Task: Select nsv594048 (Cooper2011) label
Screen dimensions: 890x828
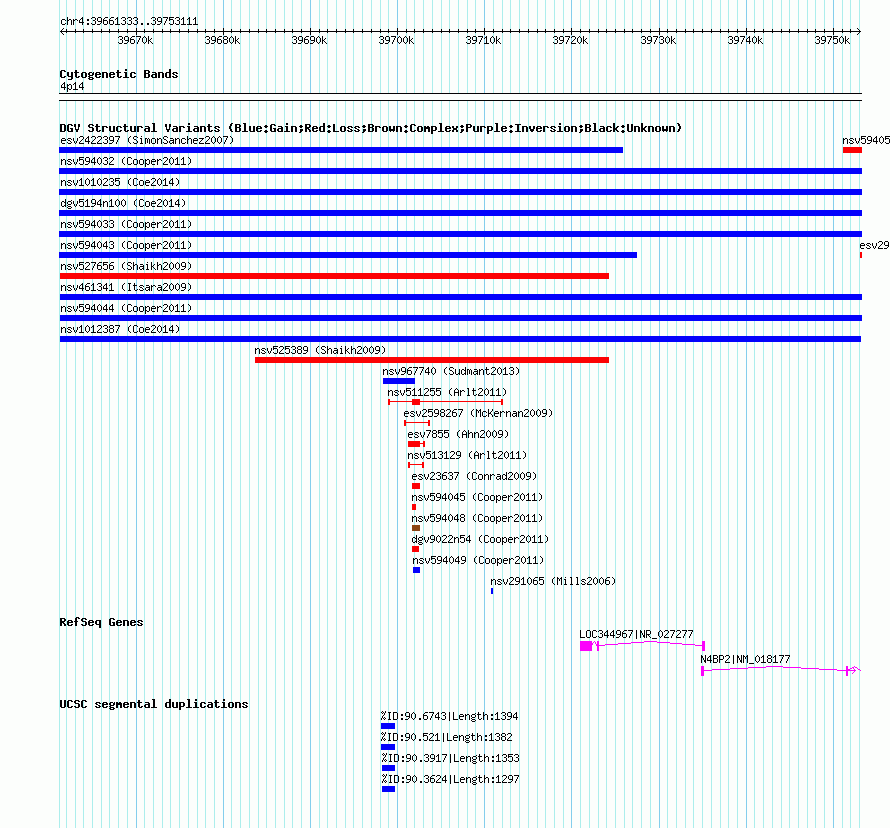Action: pyautogui.click(x=477, y=518)
